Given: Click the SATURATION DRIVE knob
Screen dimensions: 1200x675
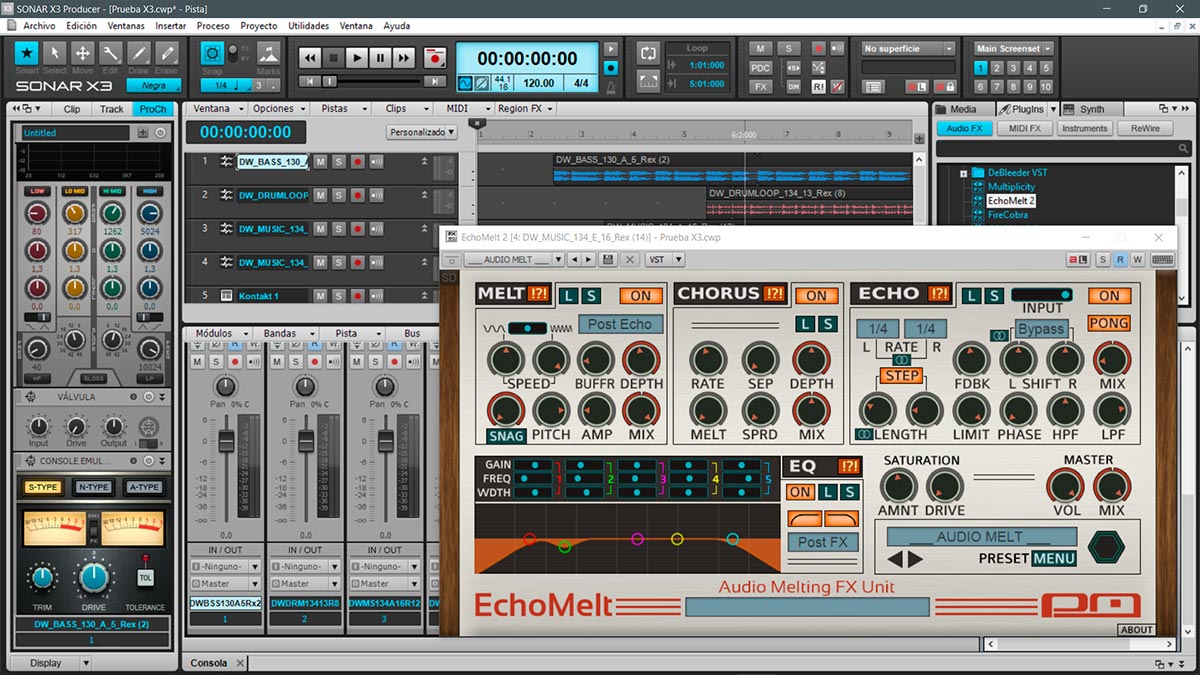Looking at the screenshot, I should (945, 486).
